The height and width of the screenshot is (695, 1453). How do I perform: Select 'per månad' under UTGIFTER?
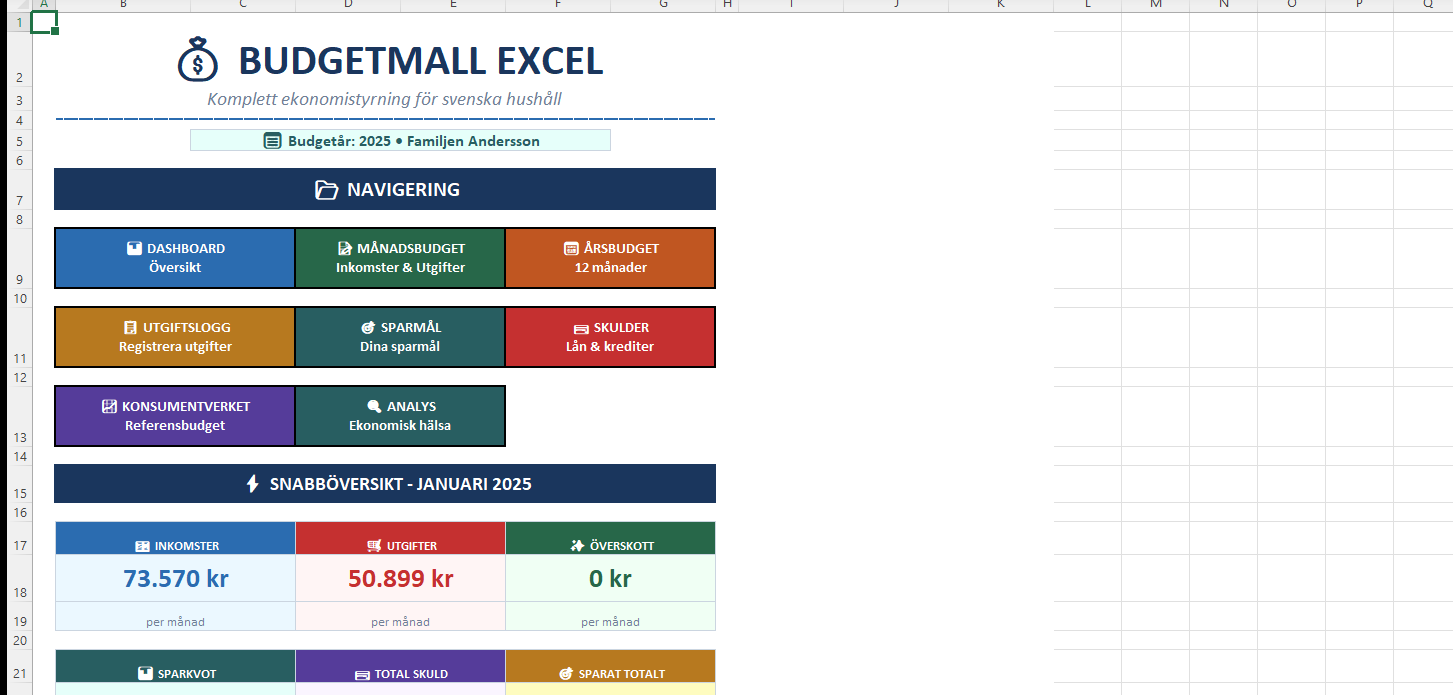point(400,621)
